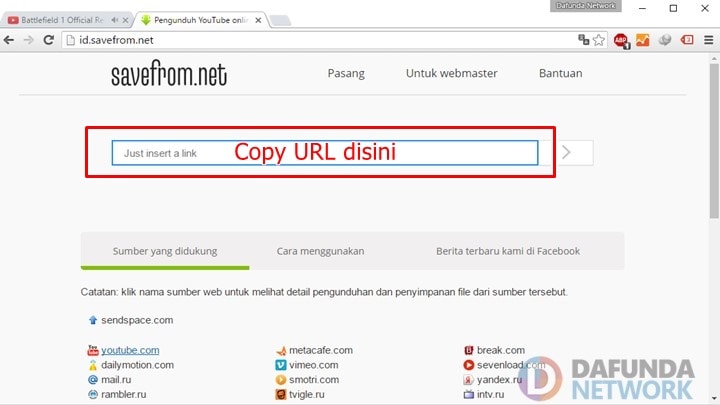Bookmark this page with the star icon

[599, 40]
